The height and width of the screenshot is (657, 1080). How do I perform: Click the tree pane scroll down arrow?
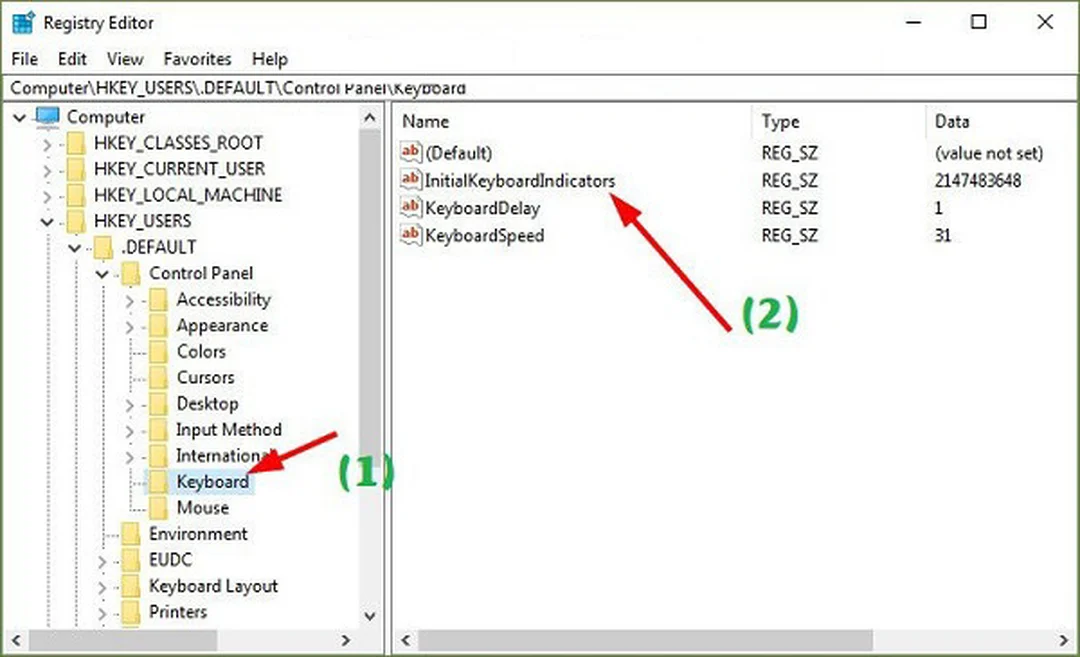[370, 616]
